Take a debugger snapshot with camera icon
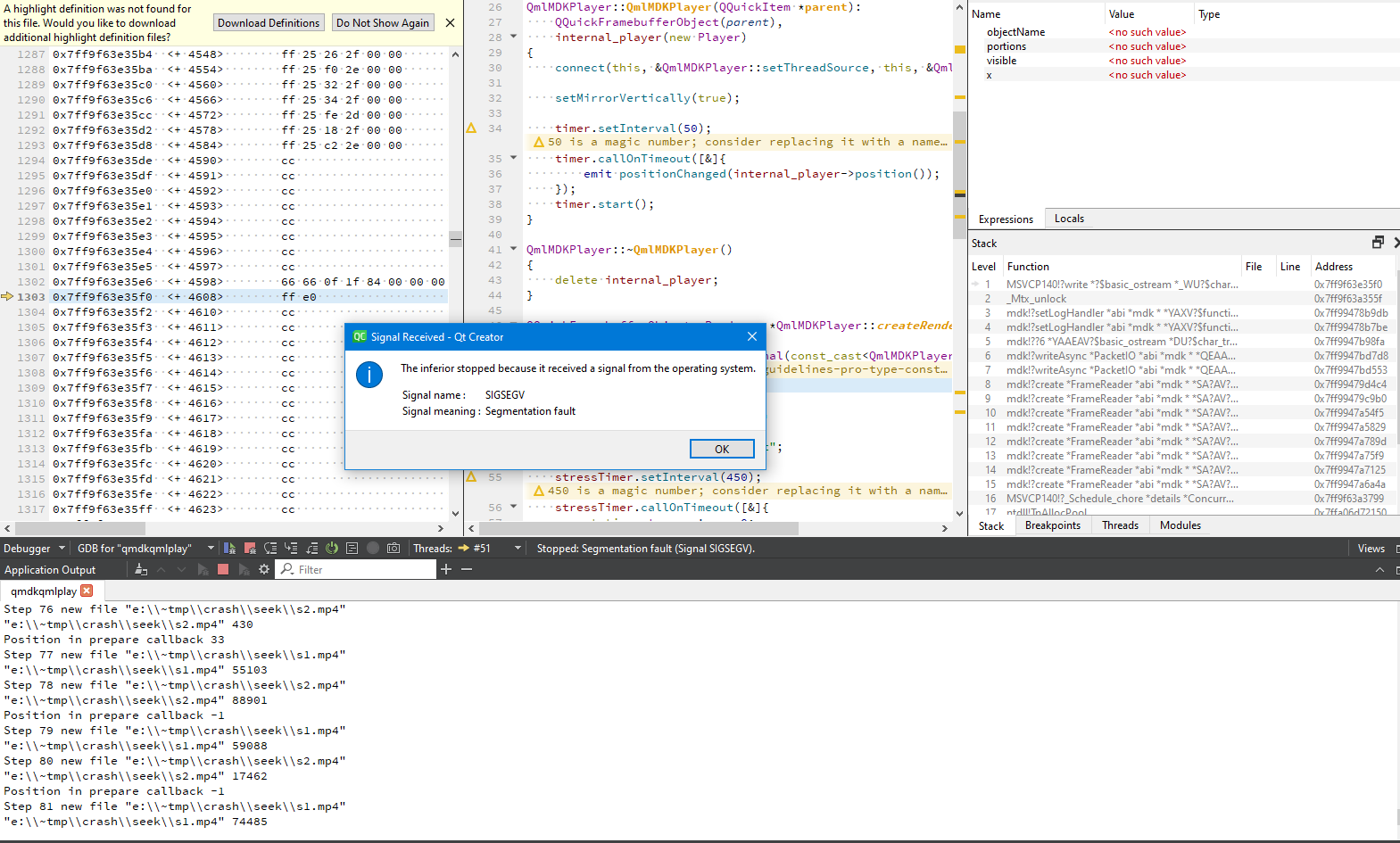 pos(393,548)
